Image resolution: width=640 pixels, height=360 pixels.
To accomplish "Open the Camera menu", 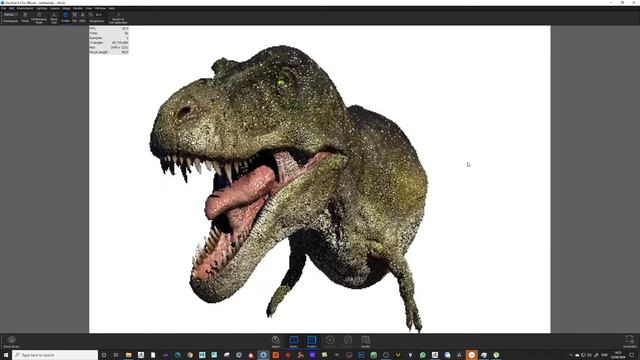I will (x=55, y=8).
